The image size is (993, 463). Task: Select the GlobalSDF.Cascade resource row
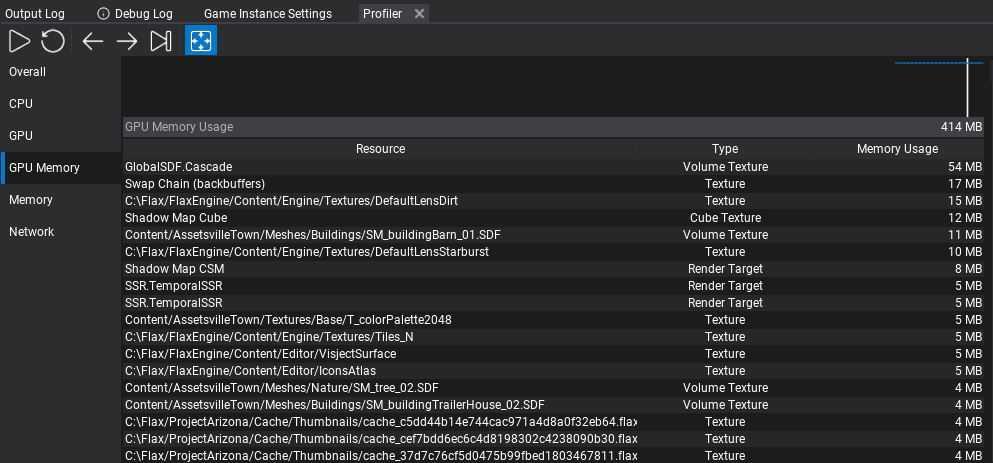coord(553,167)
